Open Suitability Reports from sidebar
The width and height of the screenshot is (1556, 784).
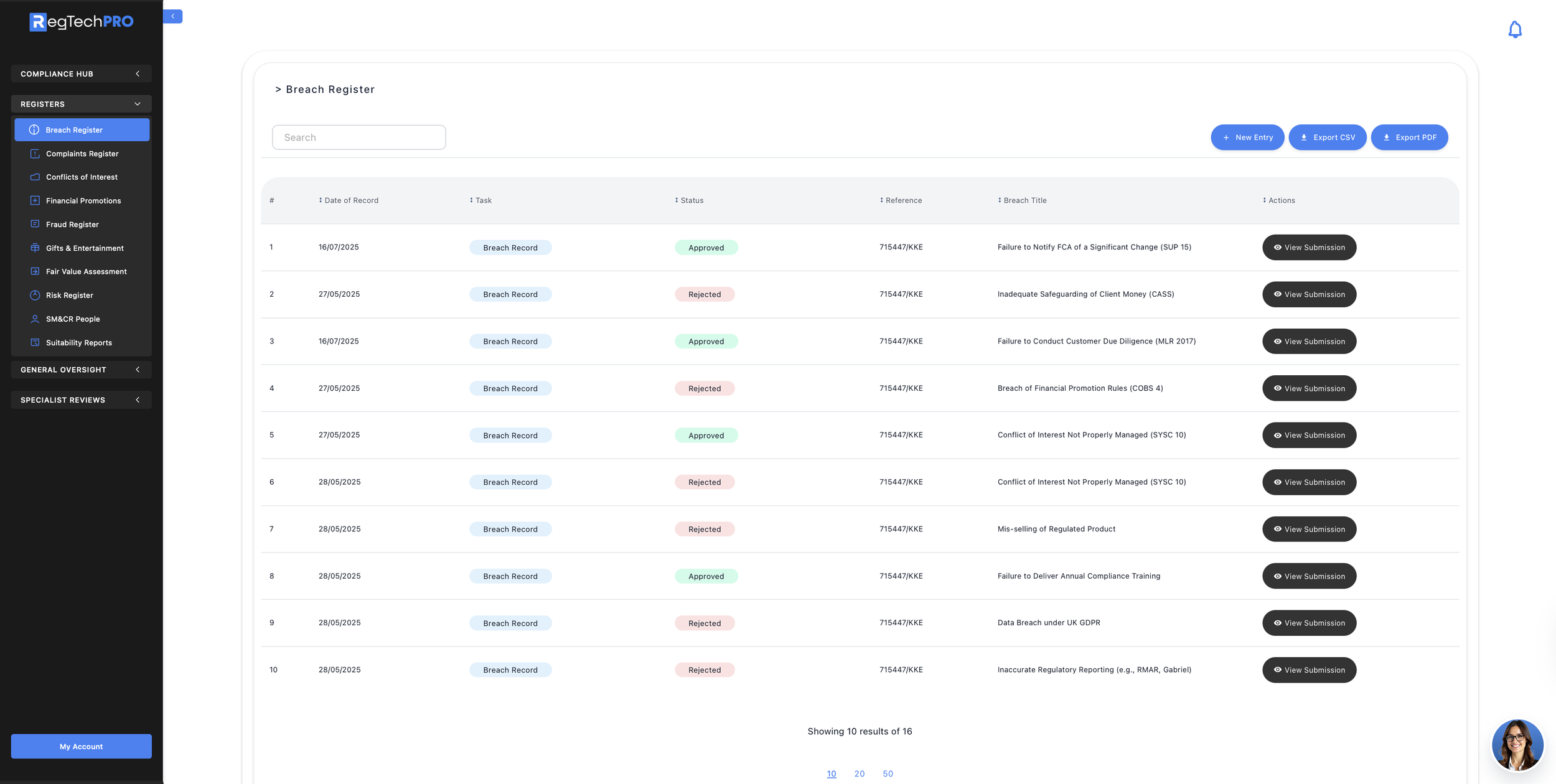tap(78, 343)
